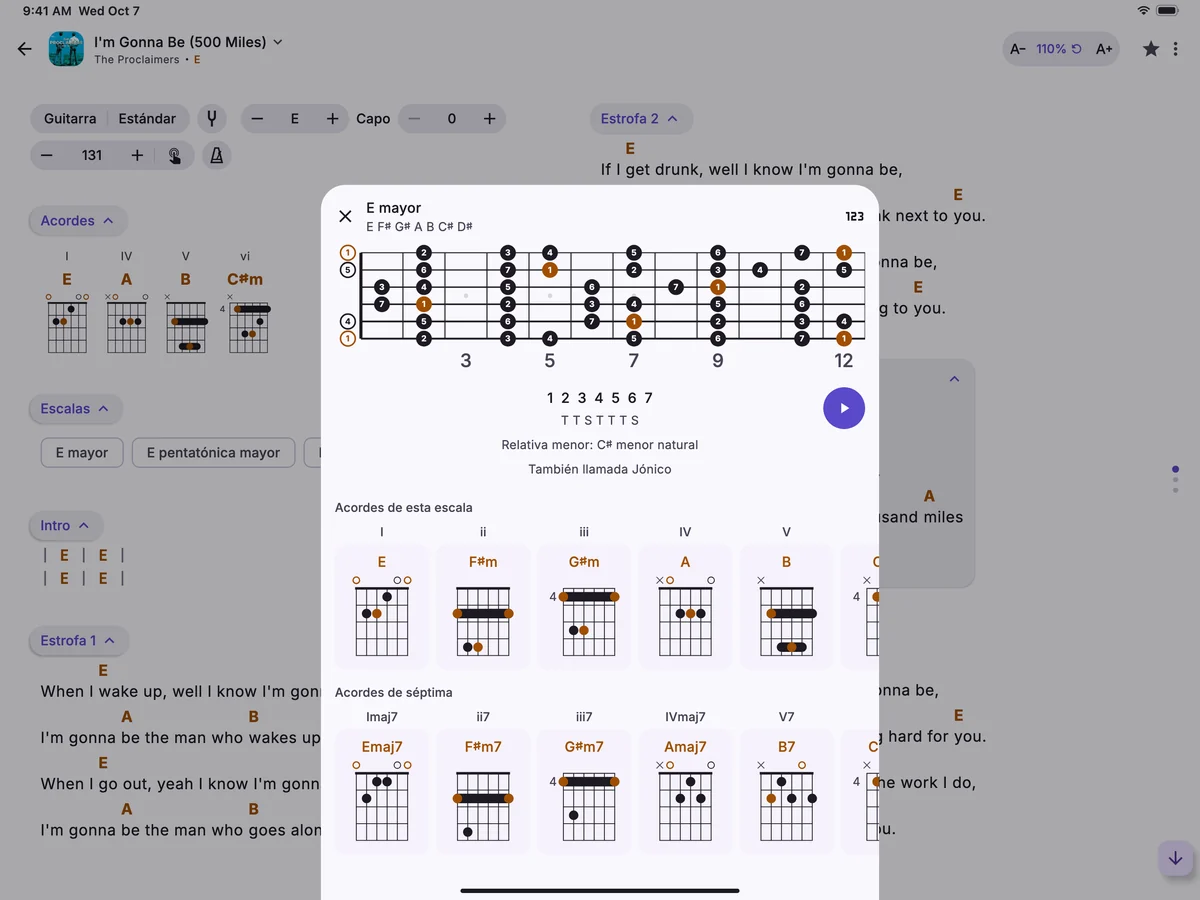This screenshot has height=900, width=1200.
Task: Decrease text size with A-
Action: click(x=1018, y=49)
